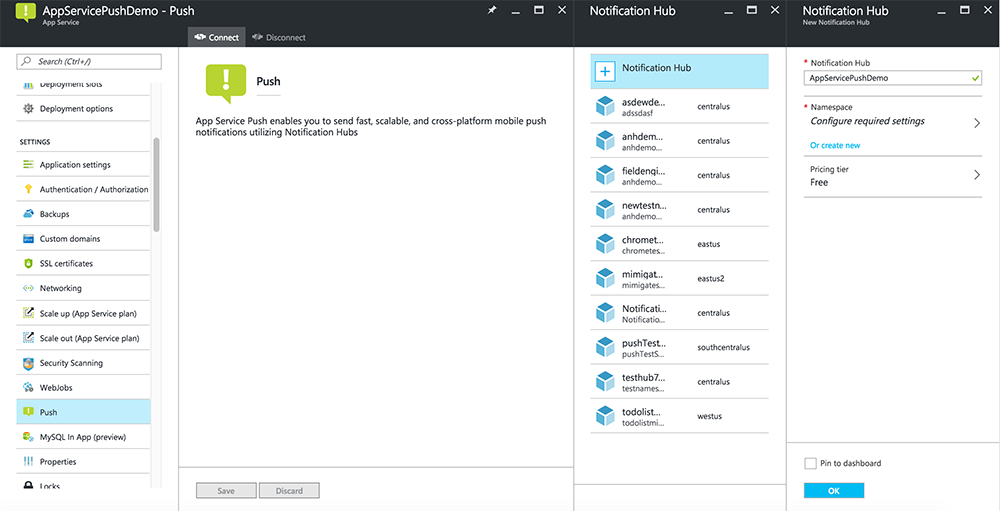1000x511 pixels.
Task: Click Connect in the Push toolbar
Action: 216,38
